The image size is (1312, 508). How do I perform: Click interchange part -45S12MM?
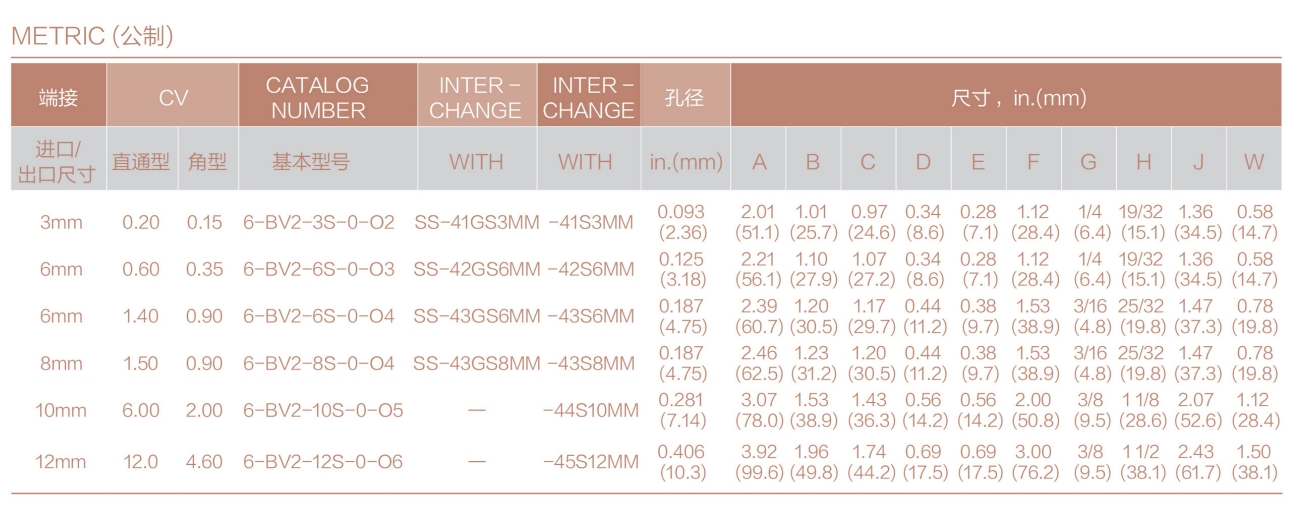click(590, 462)
